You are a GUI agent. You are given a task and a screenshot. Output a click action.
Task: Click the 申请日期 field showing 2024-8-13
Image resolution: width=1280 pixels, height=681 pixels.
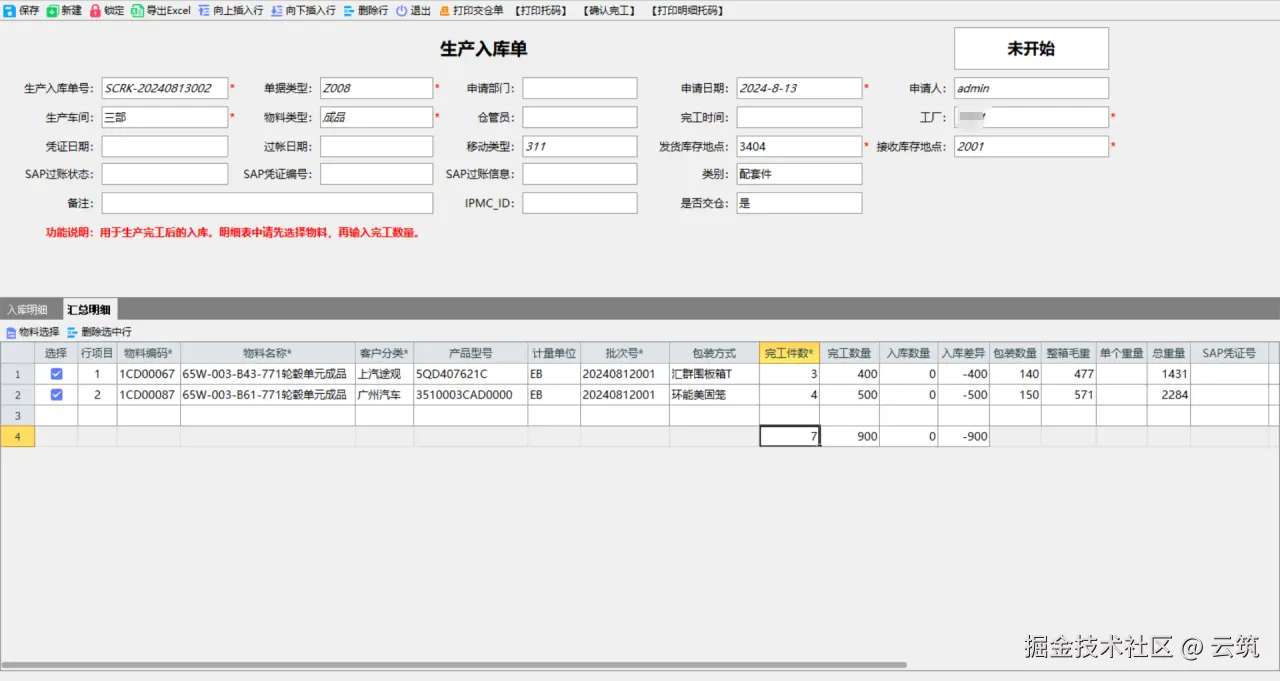coord(799,88)
